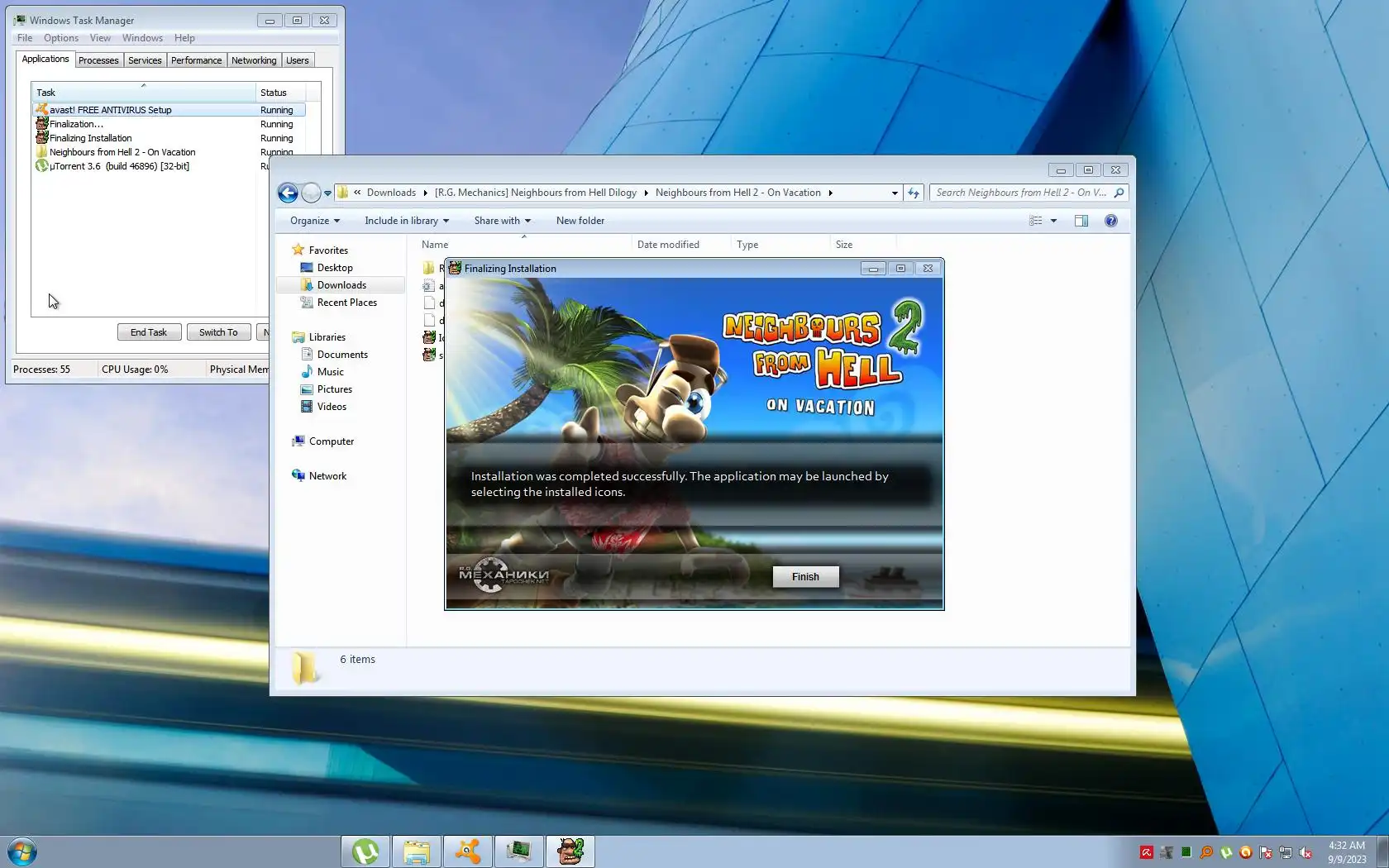Open the Videos library

[x=323, y=407]
